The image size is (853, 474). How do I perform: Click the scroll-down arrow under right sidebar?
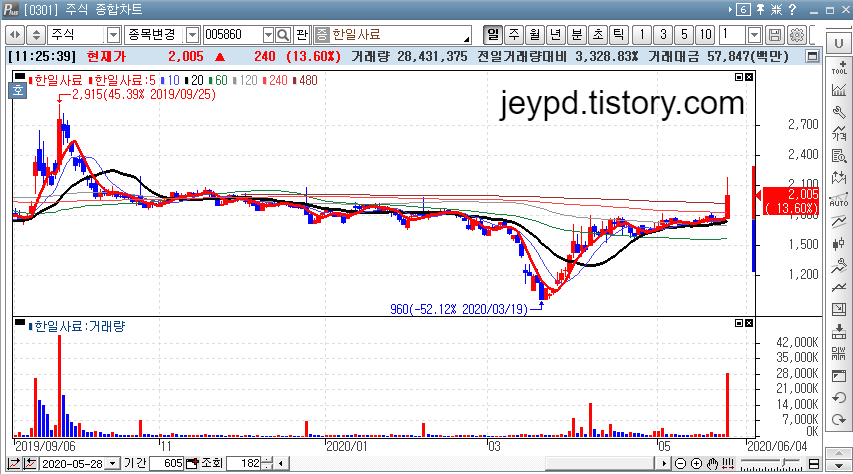[x=838, y=465]
